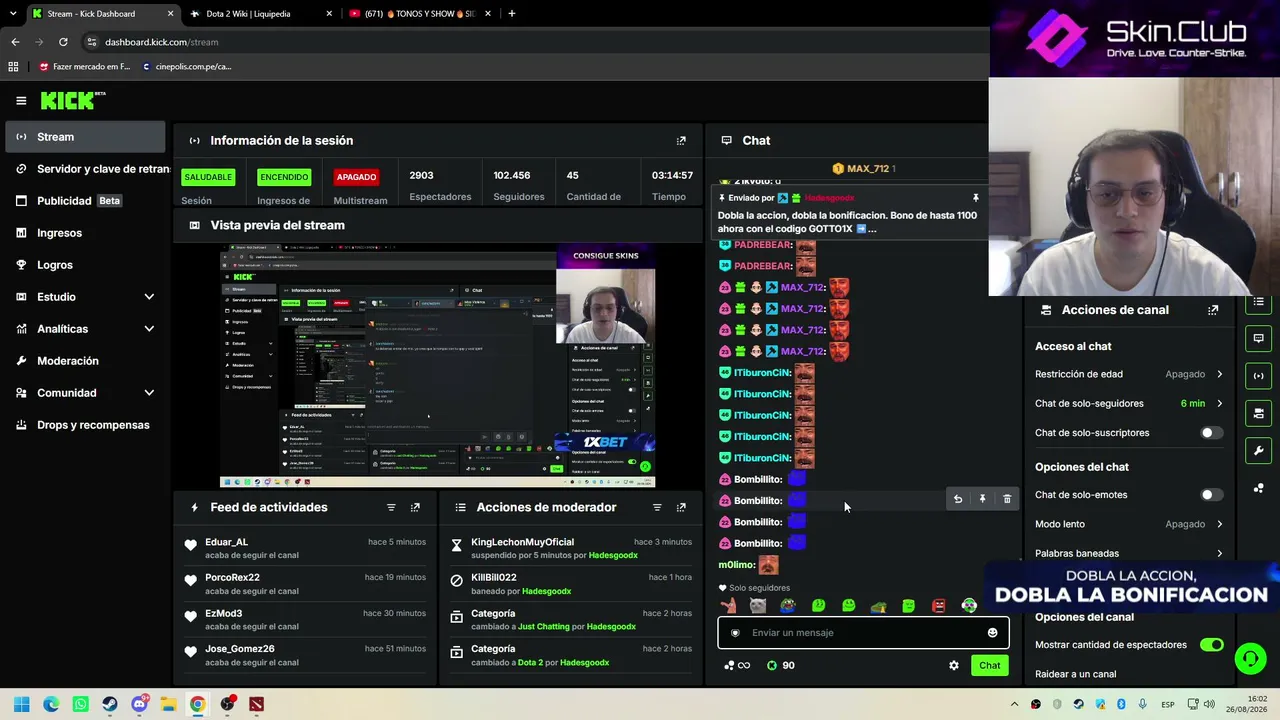Open the hamburger menu beside the Kick logo
This screenshot has height=720, width=1280.
(21, 100)
